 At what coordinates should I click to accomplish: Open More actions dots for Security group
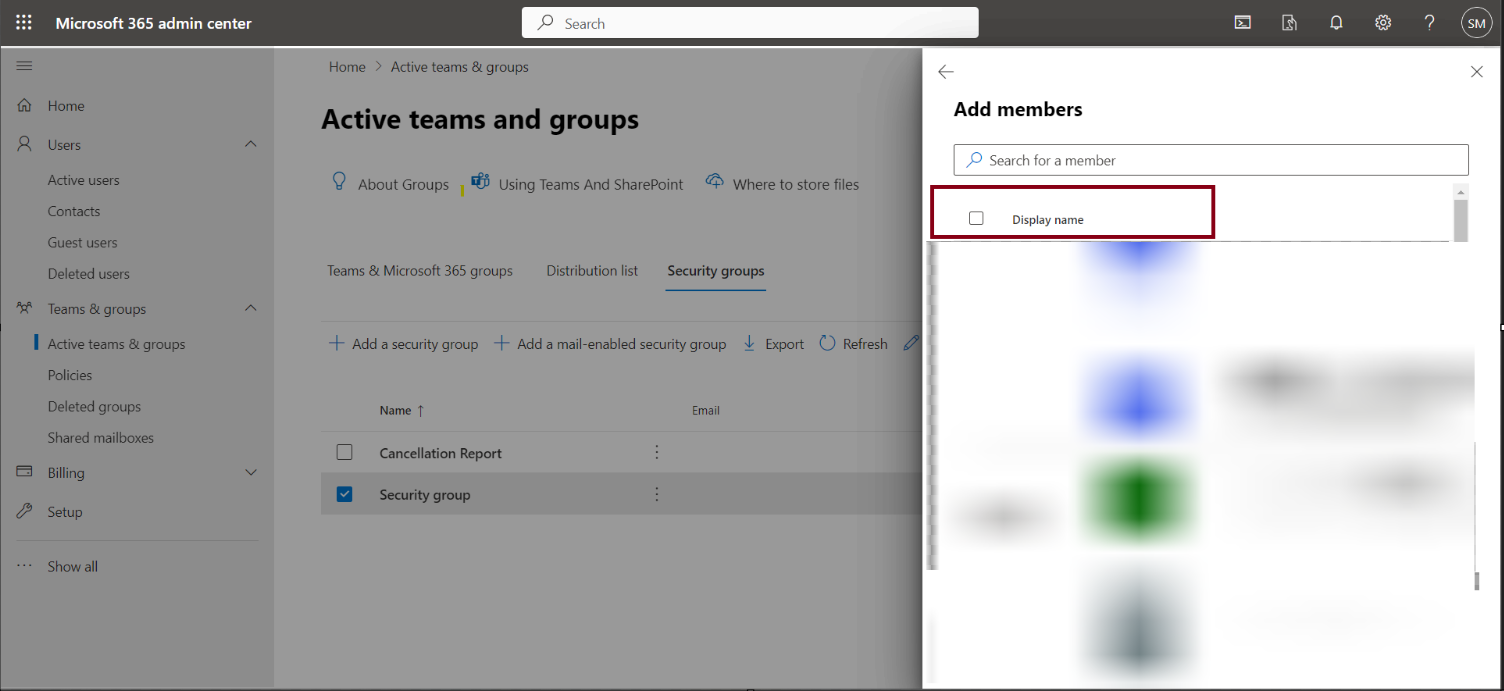click(657, 494)
